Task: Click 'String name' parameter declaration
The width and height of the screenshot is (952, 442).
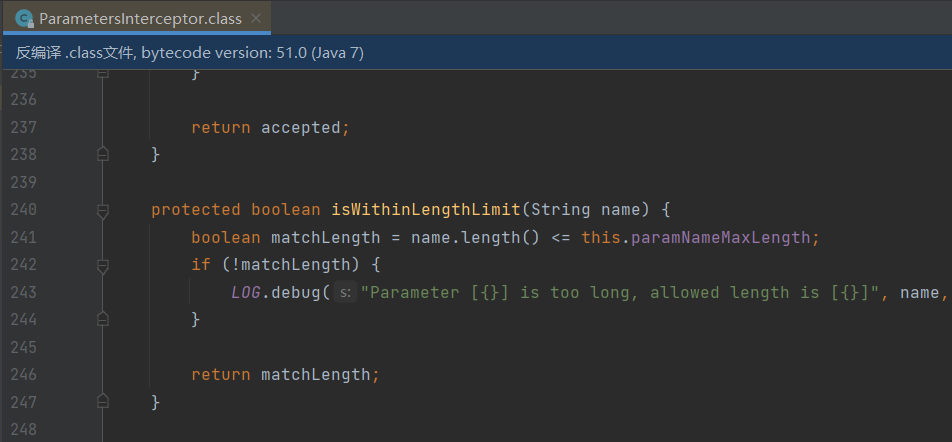Action: [x=586, y=210]
